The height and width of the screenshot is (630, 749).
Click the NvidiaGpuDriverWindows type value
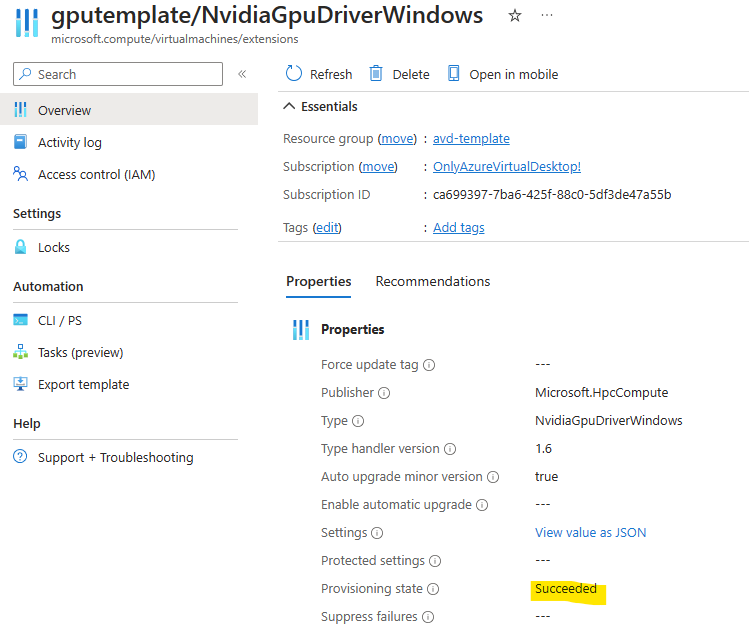(609, 420)
